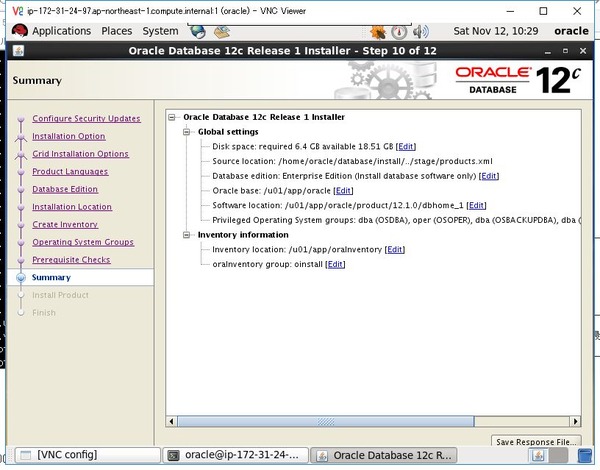Screen dimensions: 600x470
Task: Click the trash icon in the bottom panel
Action: [x=584, y=455]
